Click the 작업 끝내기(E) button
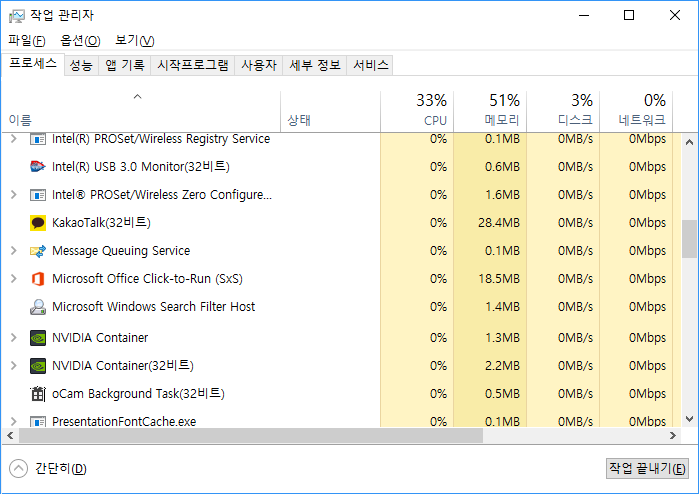 pyautogui.click(x=647, y=469)
